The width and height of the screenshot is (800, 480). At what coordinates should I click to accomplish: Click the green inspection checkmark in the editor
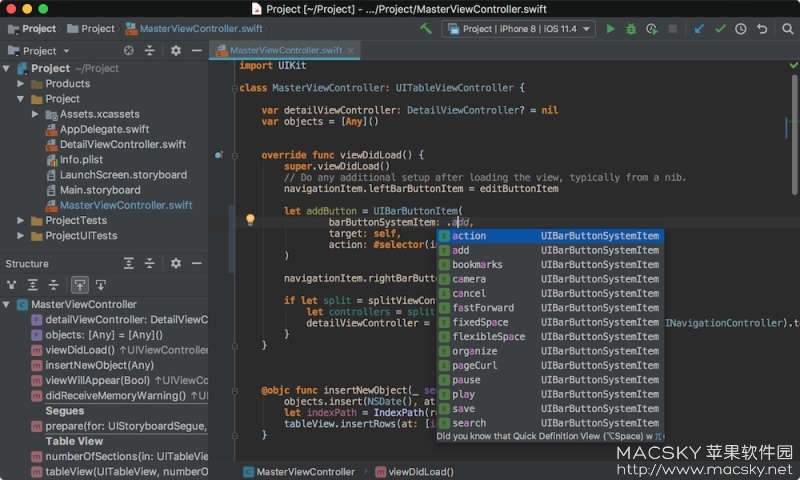(793, 65)
